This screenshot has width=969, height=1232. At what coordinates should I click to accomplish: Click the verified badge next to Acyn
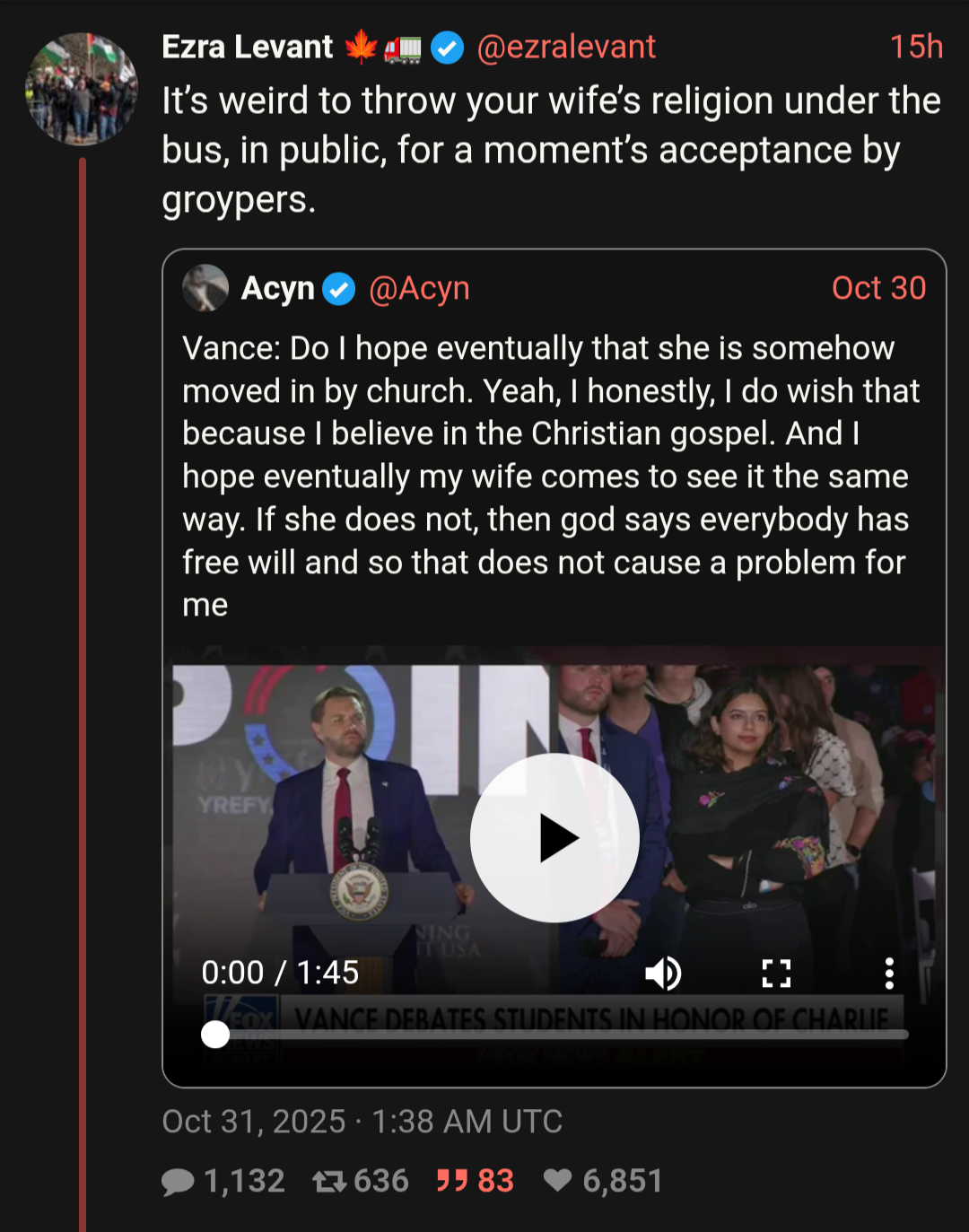pyautogui.click(x=339, y=289)
